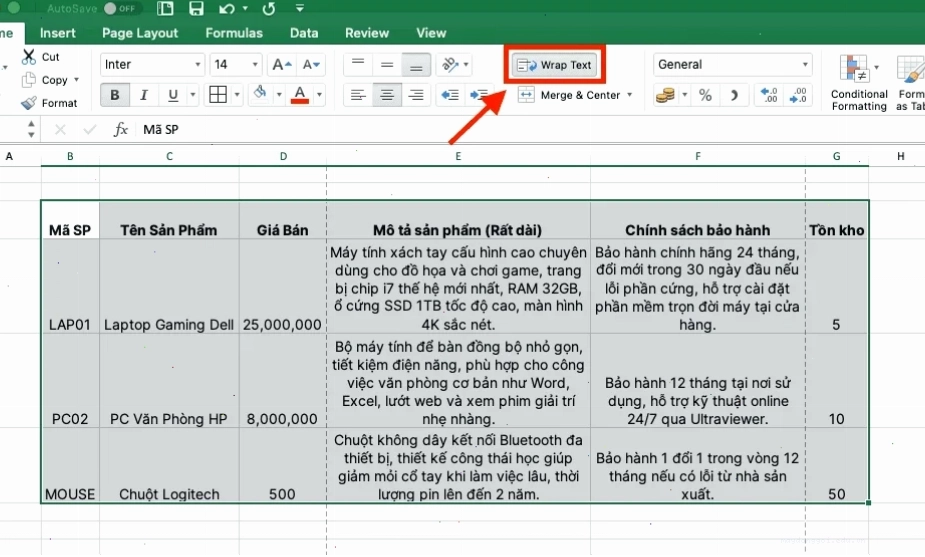Open the Page Layout tab

click(140, 33)
